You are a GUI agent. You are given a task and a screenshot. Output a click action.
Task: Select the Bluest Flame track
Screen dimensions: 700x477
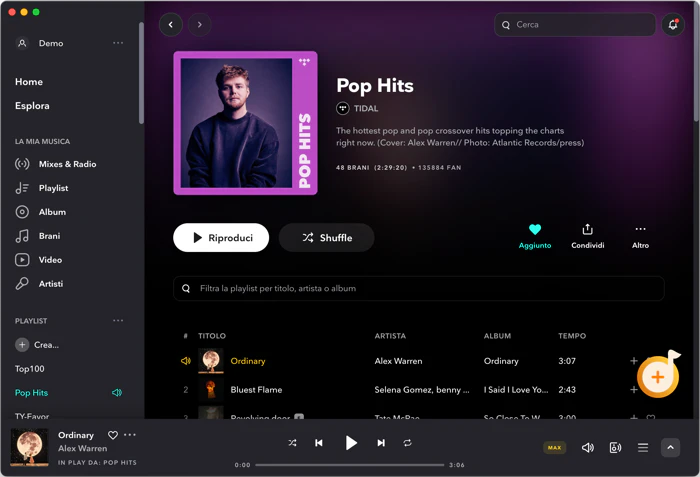pyautogui.click(x=256, y=390)
